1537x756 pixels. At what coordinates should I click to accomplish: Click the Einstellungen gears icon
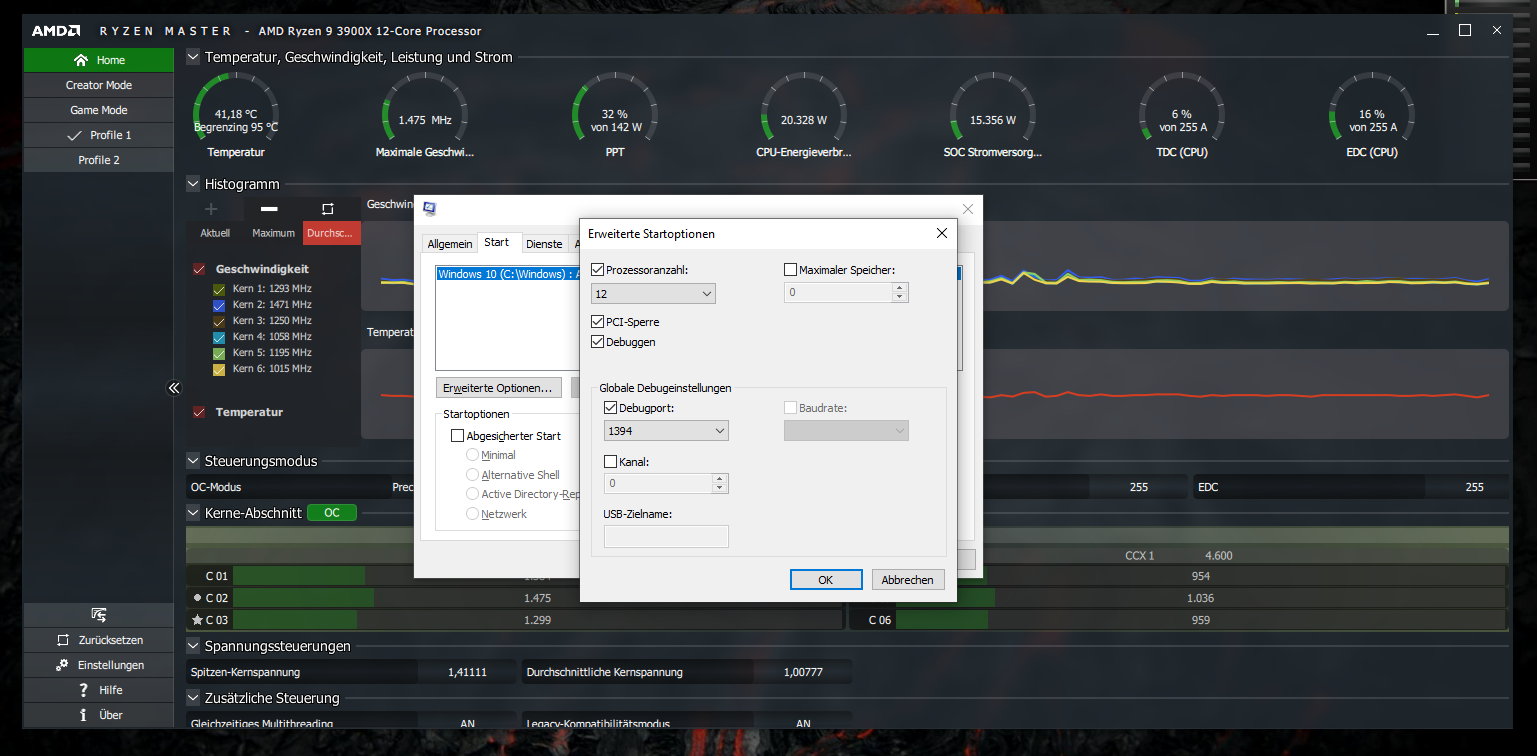click(62, 665)
